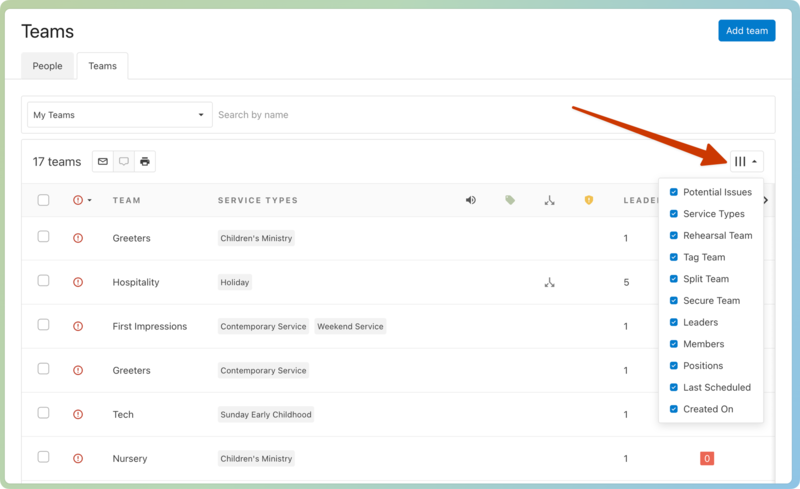Image resolution: width=800 pixels, height=489 pixels.
Task: Click the secure team shield icon
Action: point(588,200)
